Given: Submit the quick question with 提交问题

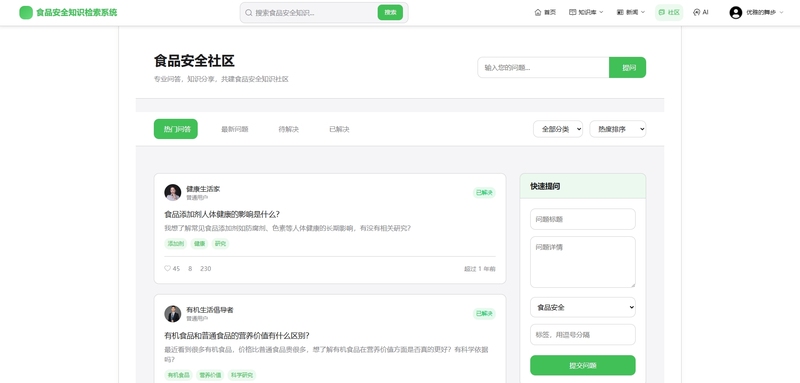Looking at the screenshot, I should tap(583, 365).
